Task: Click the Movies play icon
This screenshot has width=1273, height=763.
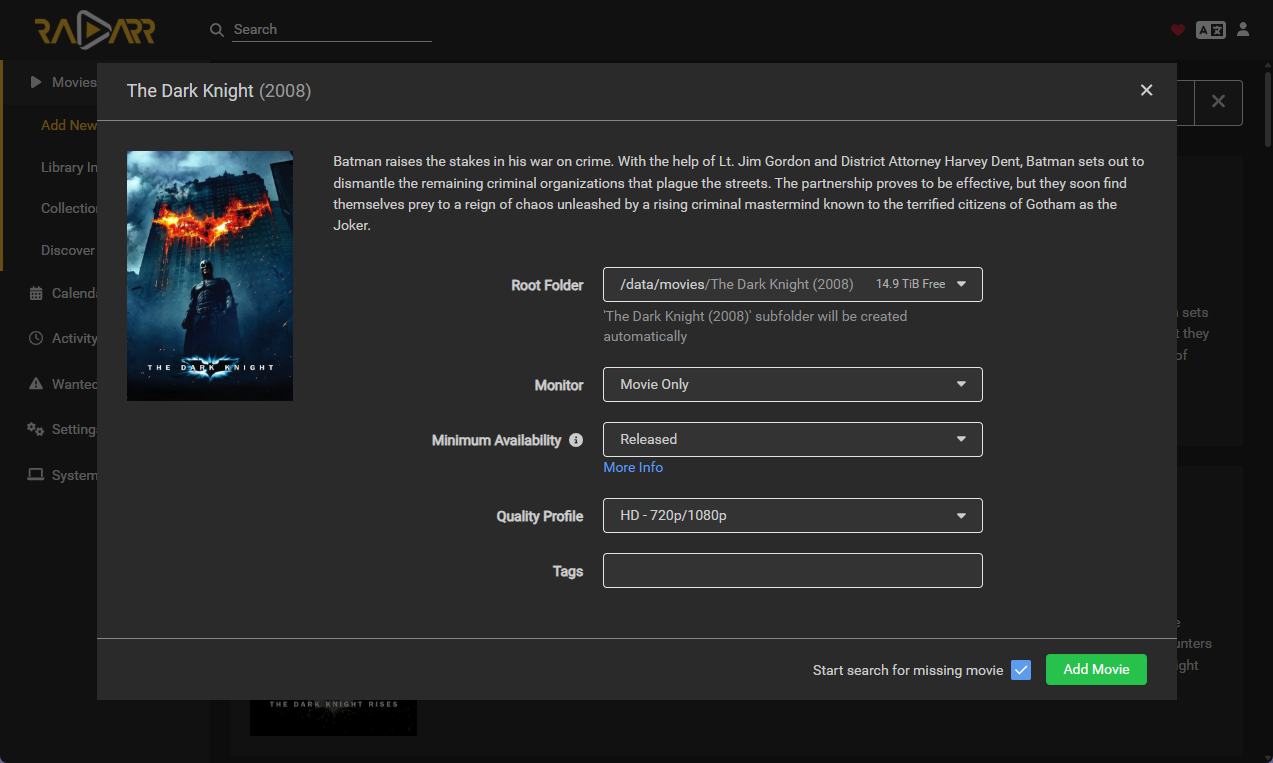Action: tap(36, 82)
